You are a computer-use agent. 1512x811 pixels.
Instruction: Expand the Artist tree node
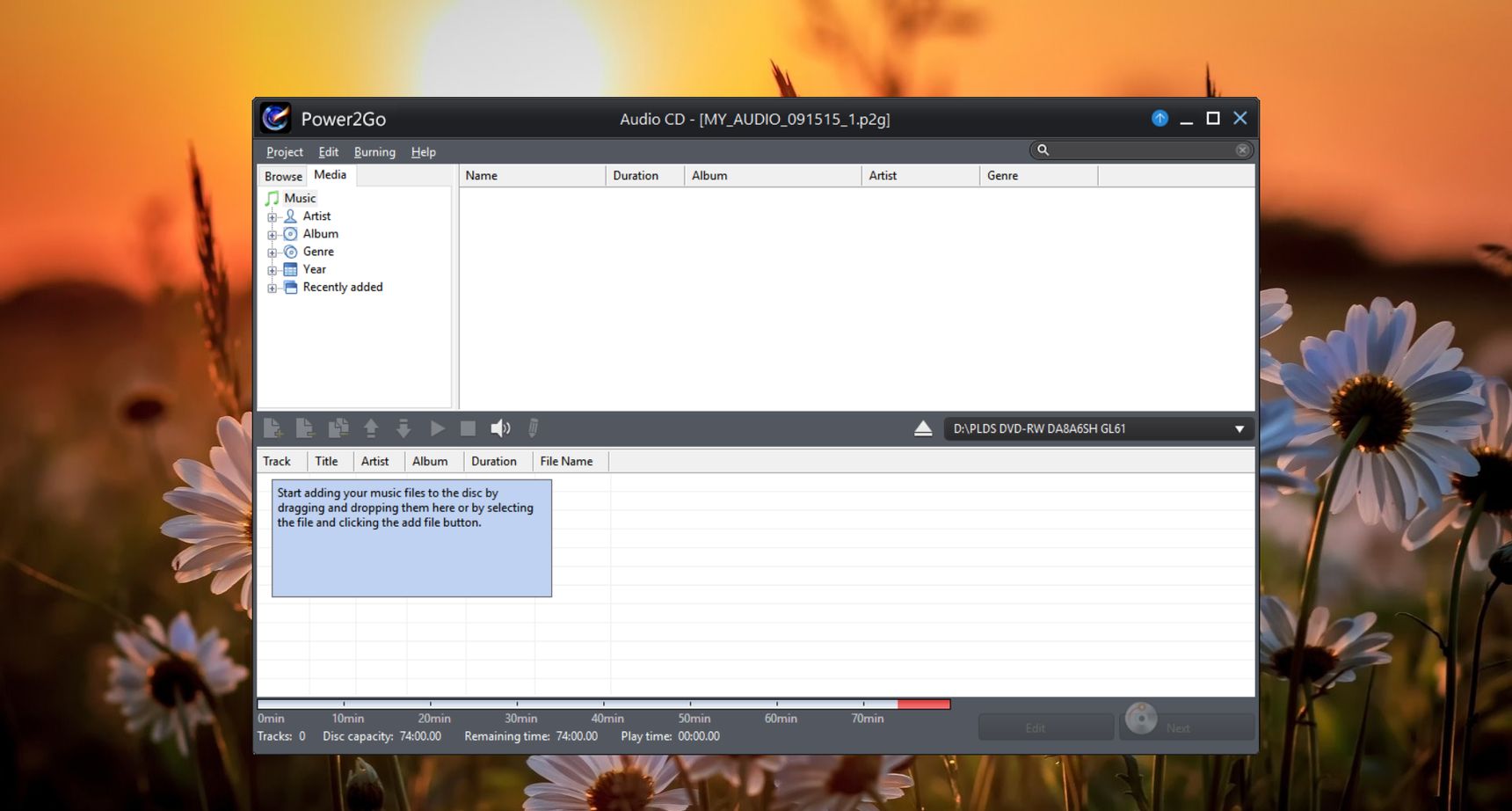tap(272, 217)
